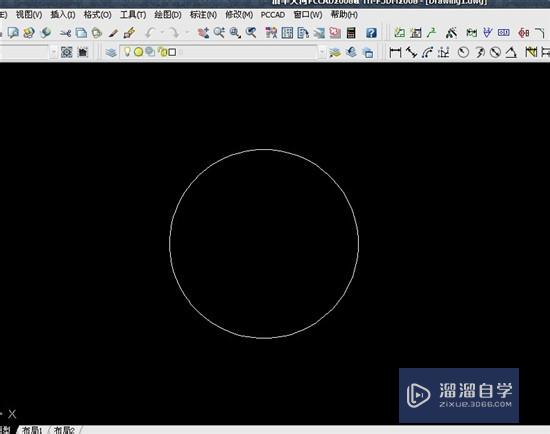550x434 pixels.
Task: Click the Redo arrow icon
Action: pyautogui.click(x=174, y=33)
